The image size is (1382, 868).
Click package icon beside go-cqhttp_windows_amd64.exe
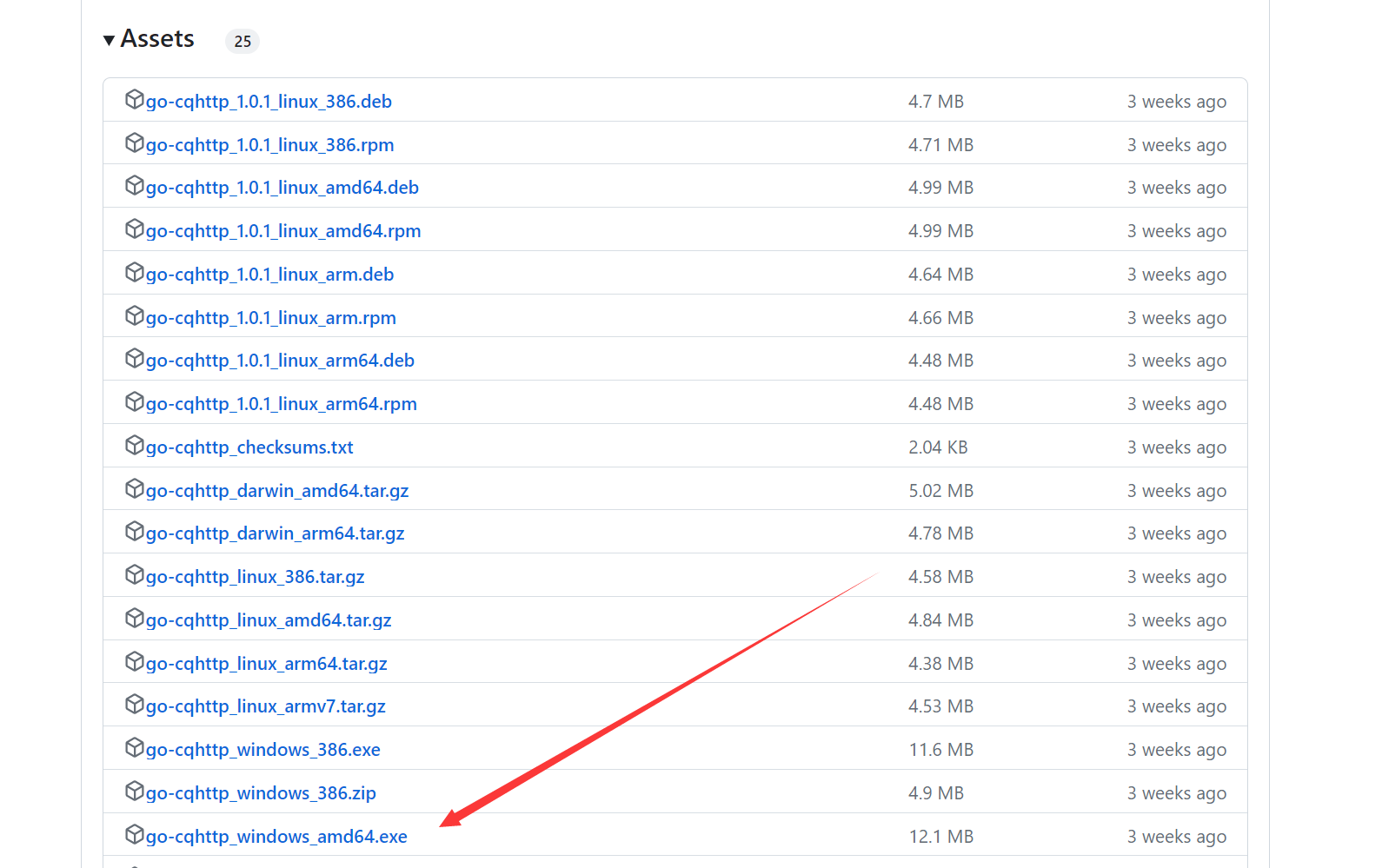pyautogui.click(x=134, y=834)
